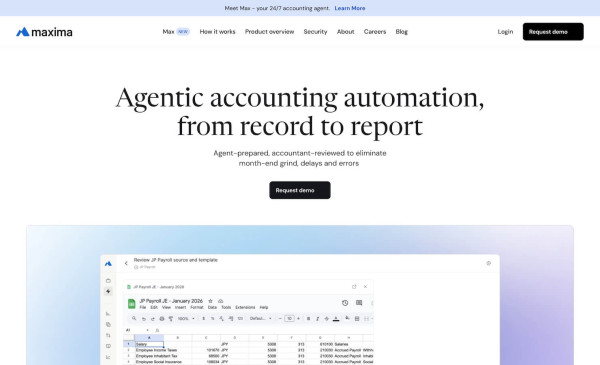Open the 100% zoom dropdown
Viewport: 600px width, 365px height.
pyautogui.click(x=186, y=318)
